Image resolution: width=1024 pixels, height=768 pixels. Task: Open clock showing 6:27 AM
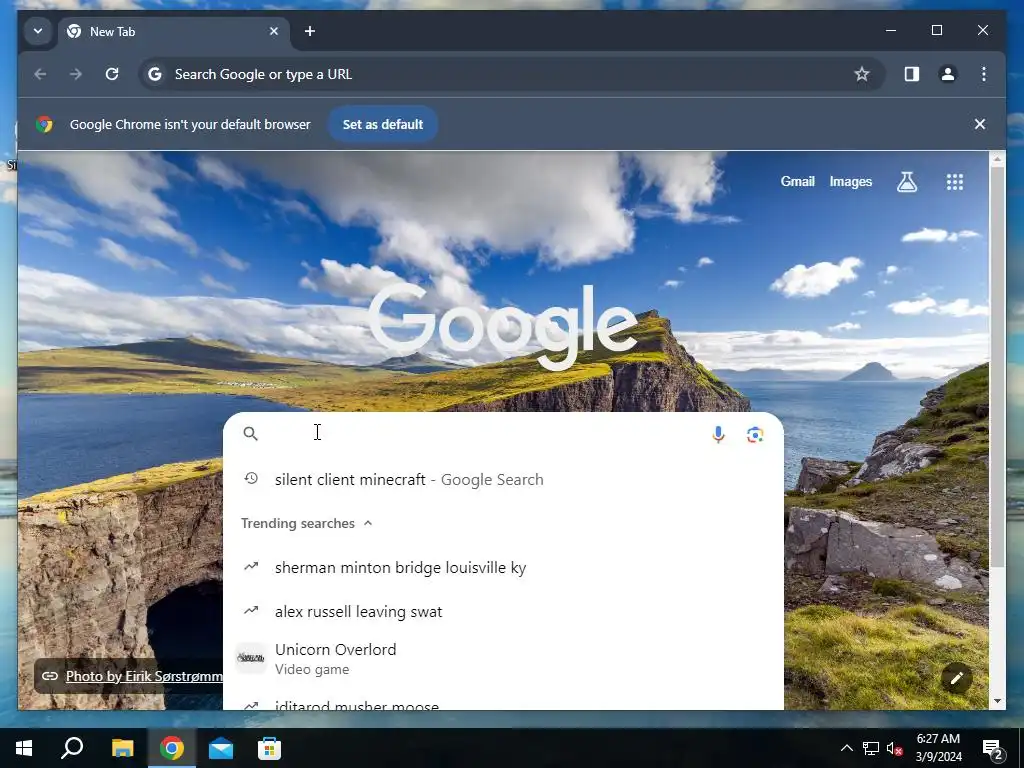click(x=938, y=748)
